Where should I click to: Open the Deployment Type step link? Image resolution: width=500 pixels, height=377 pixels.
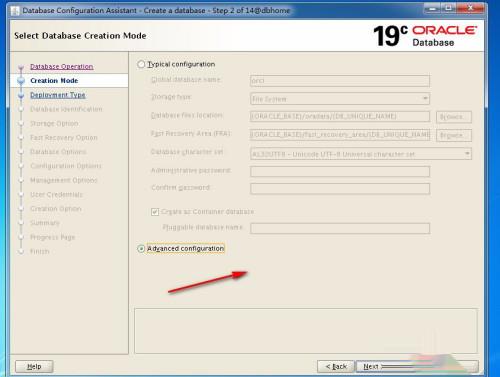tap(58, 95)
